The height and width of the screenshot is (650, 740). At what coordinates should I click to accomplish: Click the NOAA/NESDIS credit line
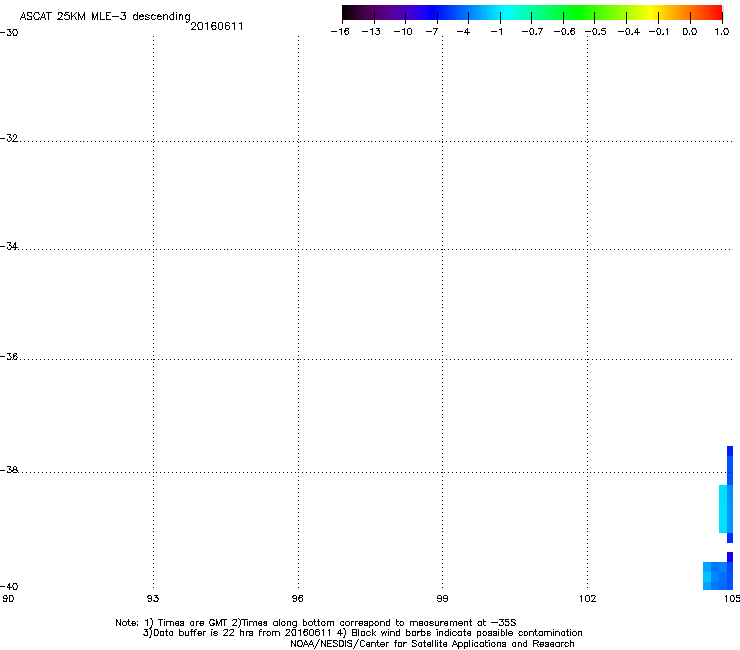432,644
